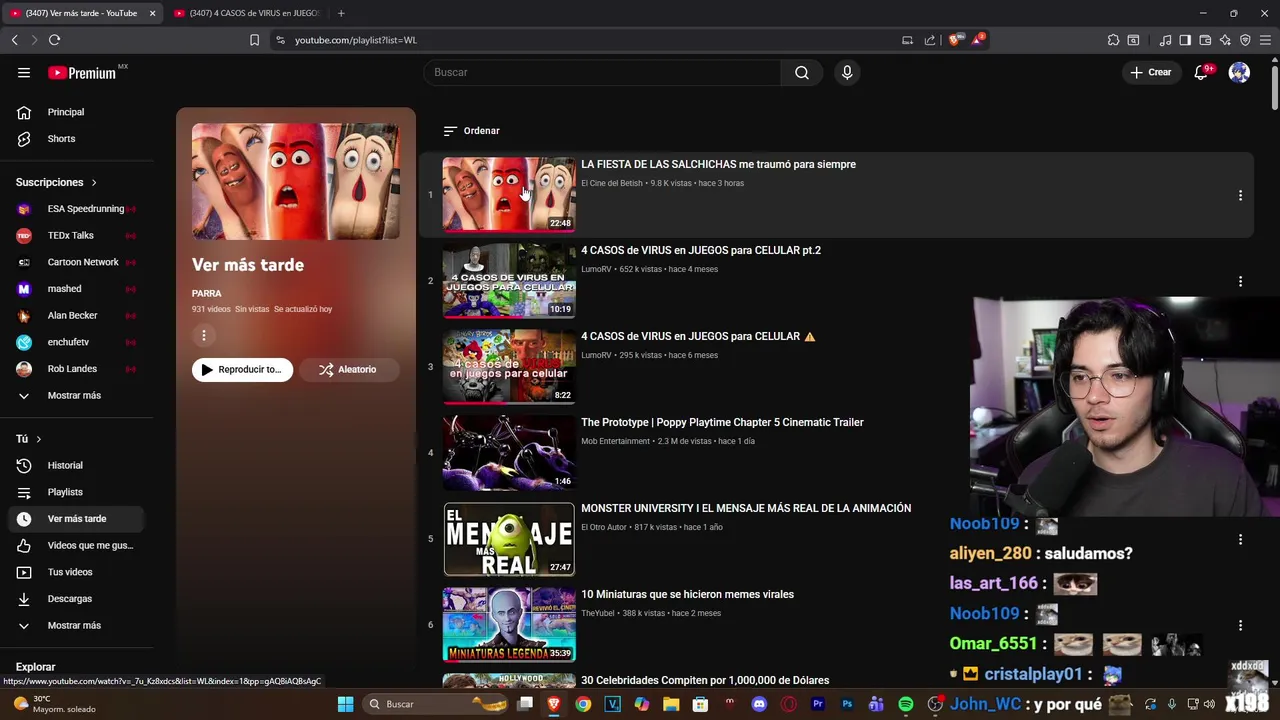Activate voice search microphone
1280x720 pixels.
coord(847,72)
